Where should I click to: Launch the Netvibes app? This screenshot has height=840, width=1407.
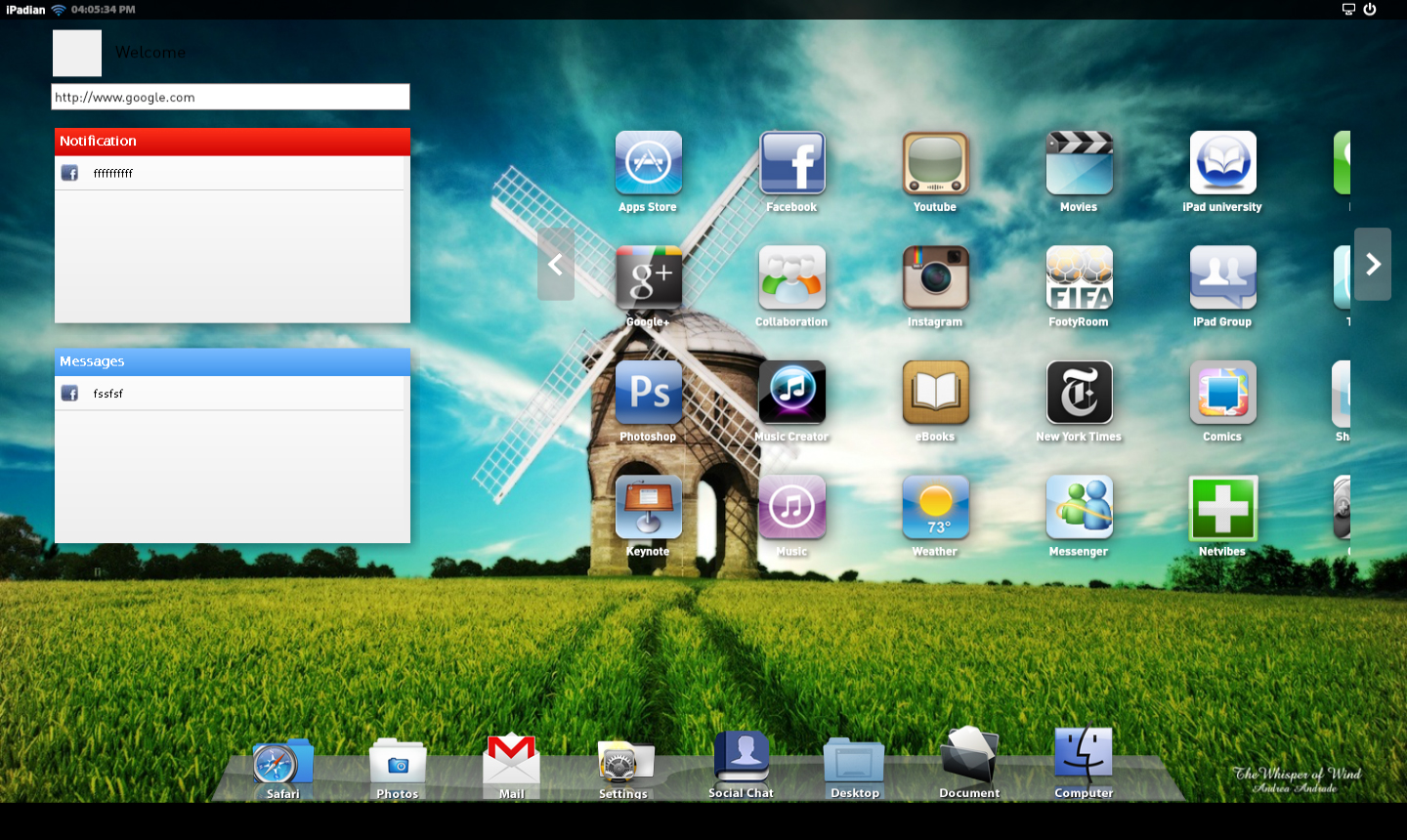coord(1223,508)
